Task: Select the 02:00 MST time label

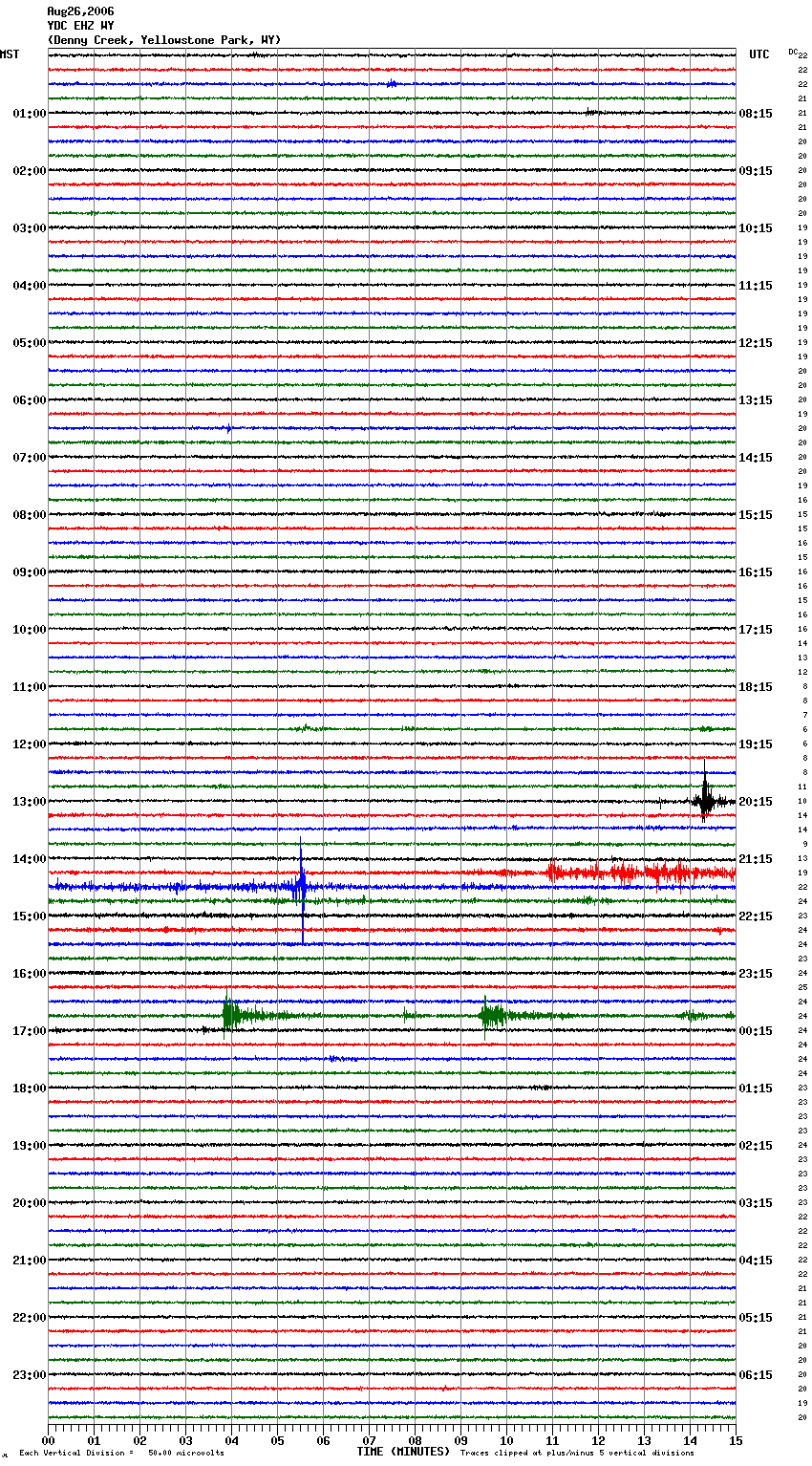Action: coord(30,171)
